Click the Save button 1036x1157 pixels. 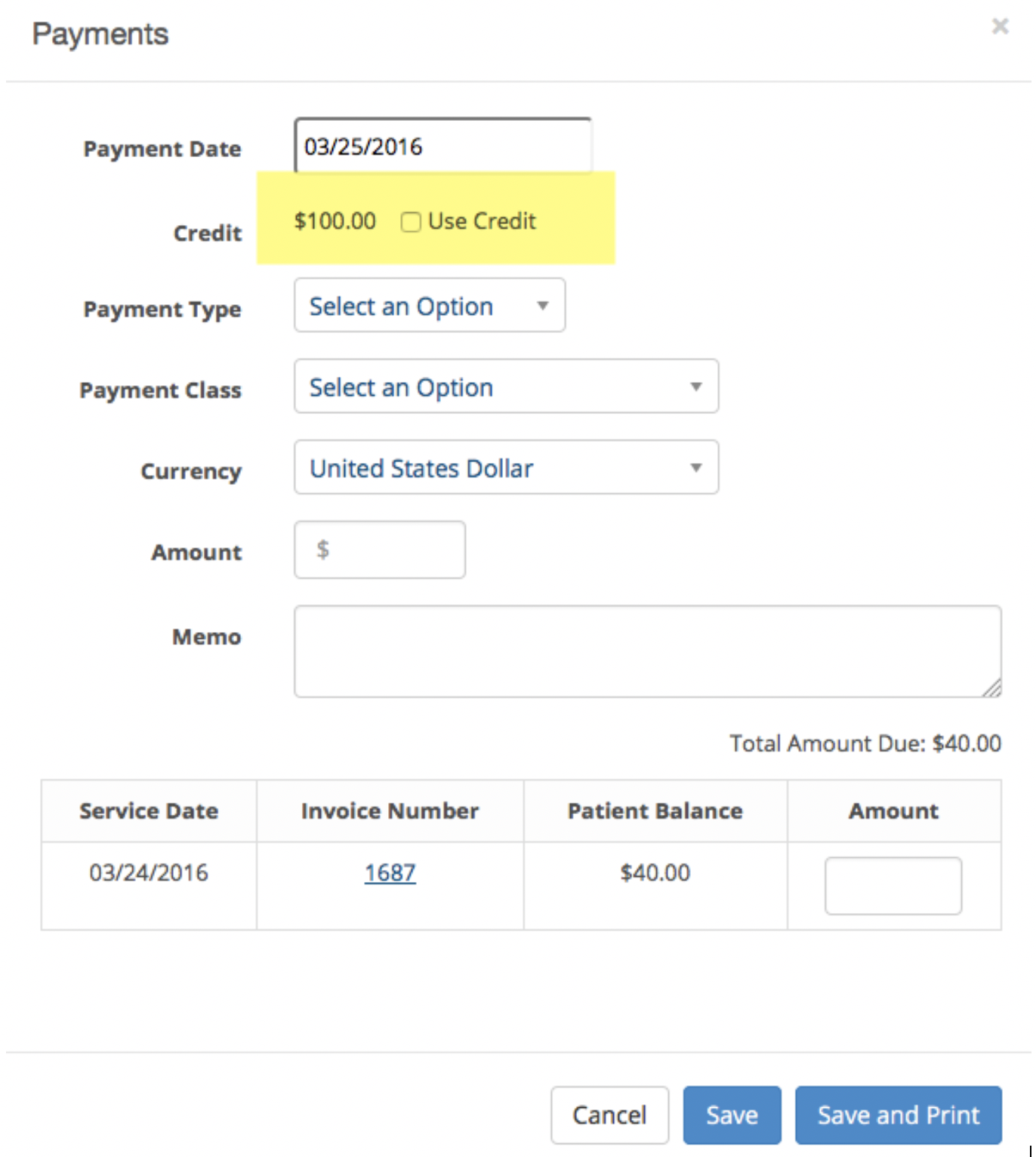pyautogui.click(x=732, y=1115)
